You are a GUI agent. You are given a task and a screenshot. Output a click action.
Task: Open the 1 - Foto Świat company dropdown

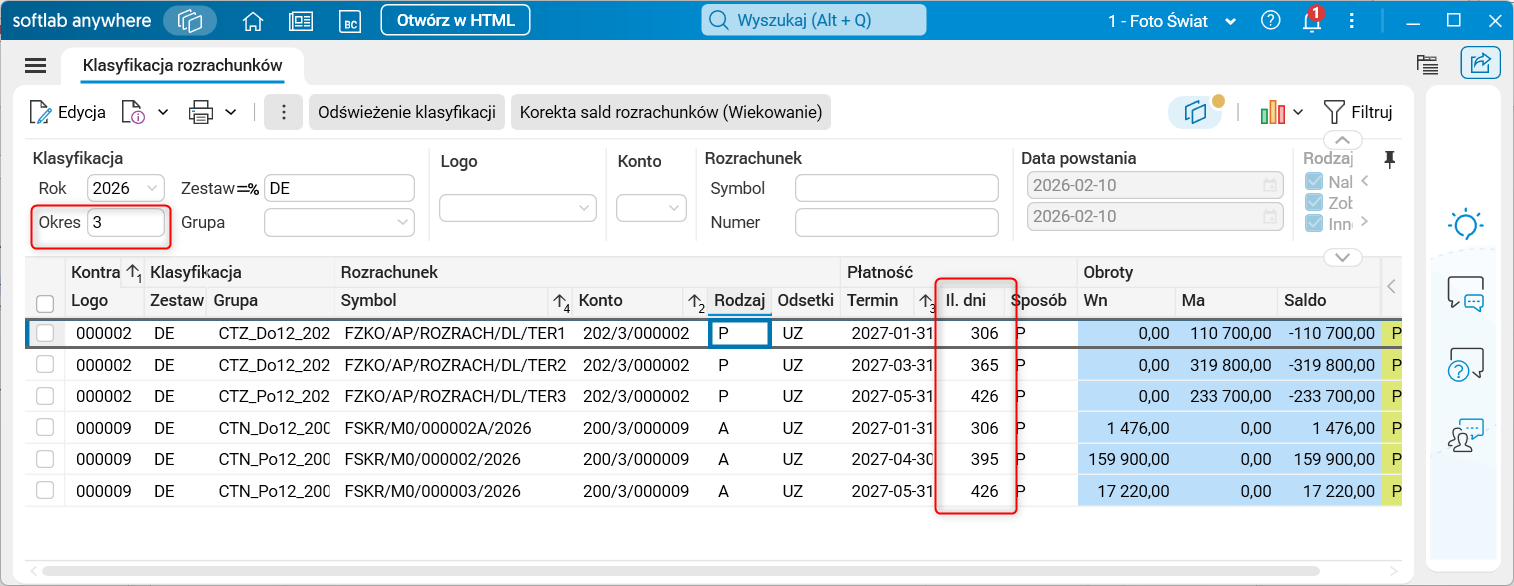pos(1172,20)
